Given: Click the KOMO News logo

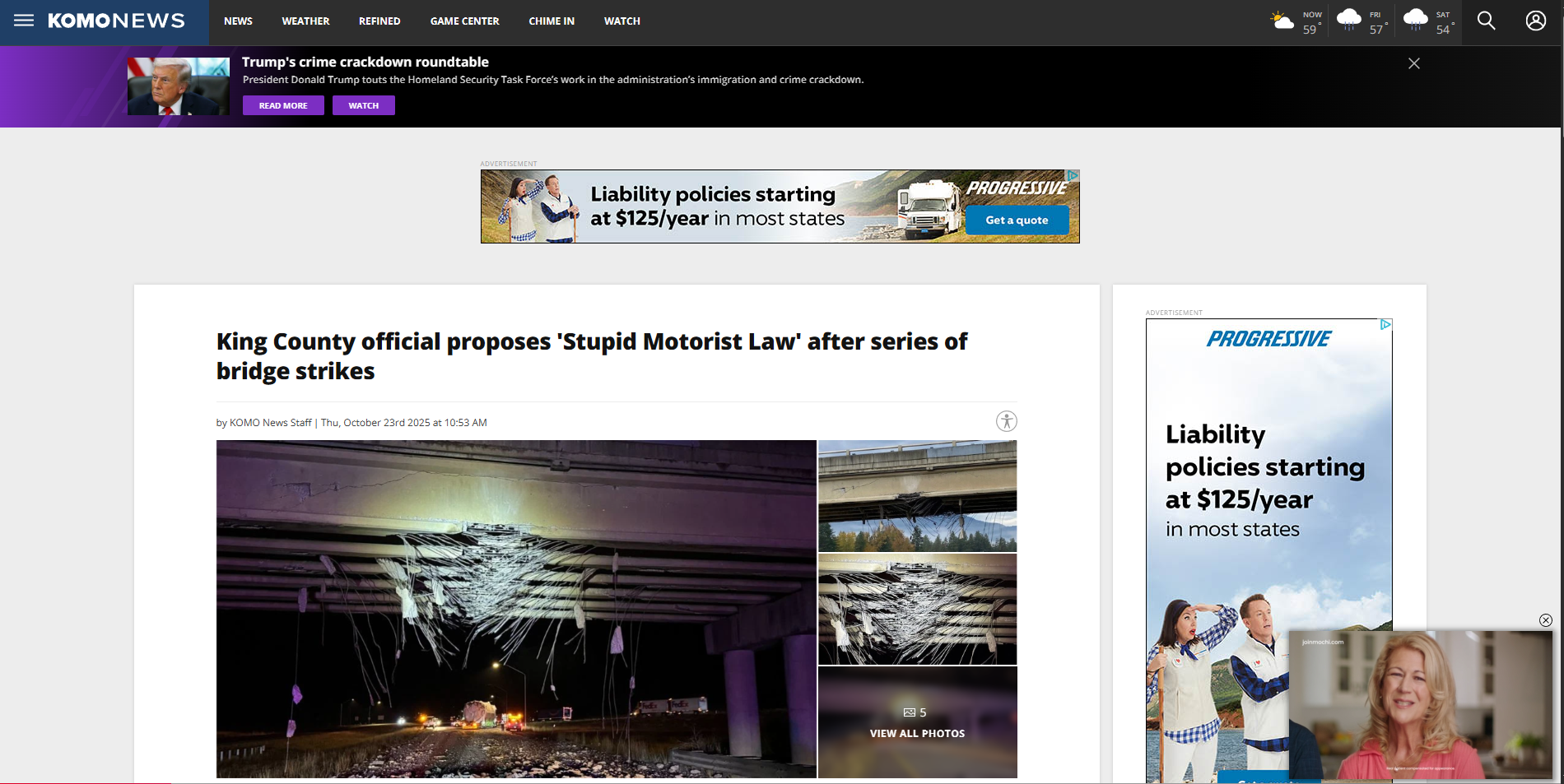Looking at the screenshot, I should coord(116,21).
